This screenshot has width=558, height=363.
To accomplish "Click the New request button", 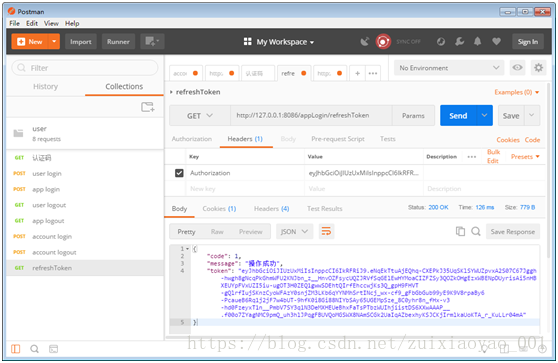I will pos(30,42).
